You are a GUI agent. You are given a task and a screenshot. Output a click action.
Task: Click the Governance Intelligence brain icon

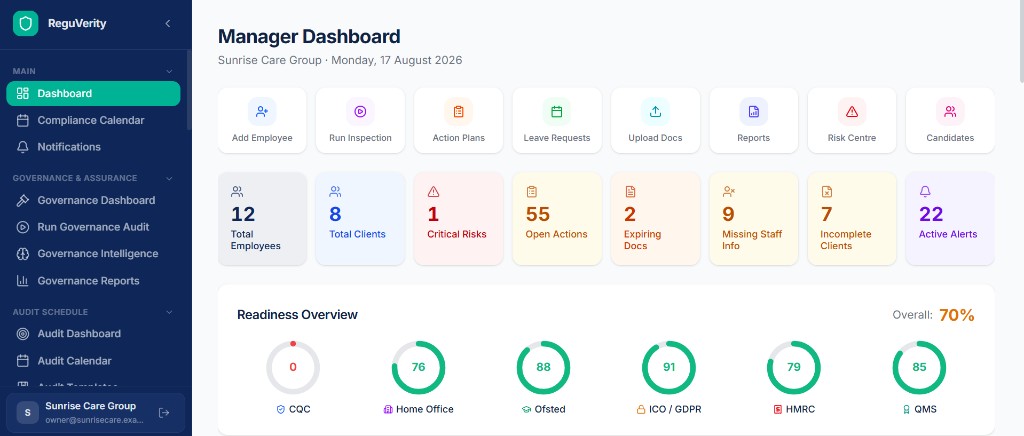click(23, 254)
